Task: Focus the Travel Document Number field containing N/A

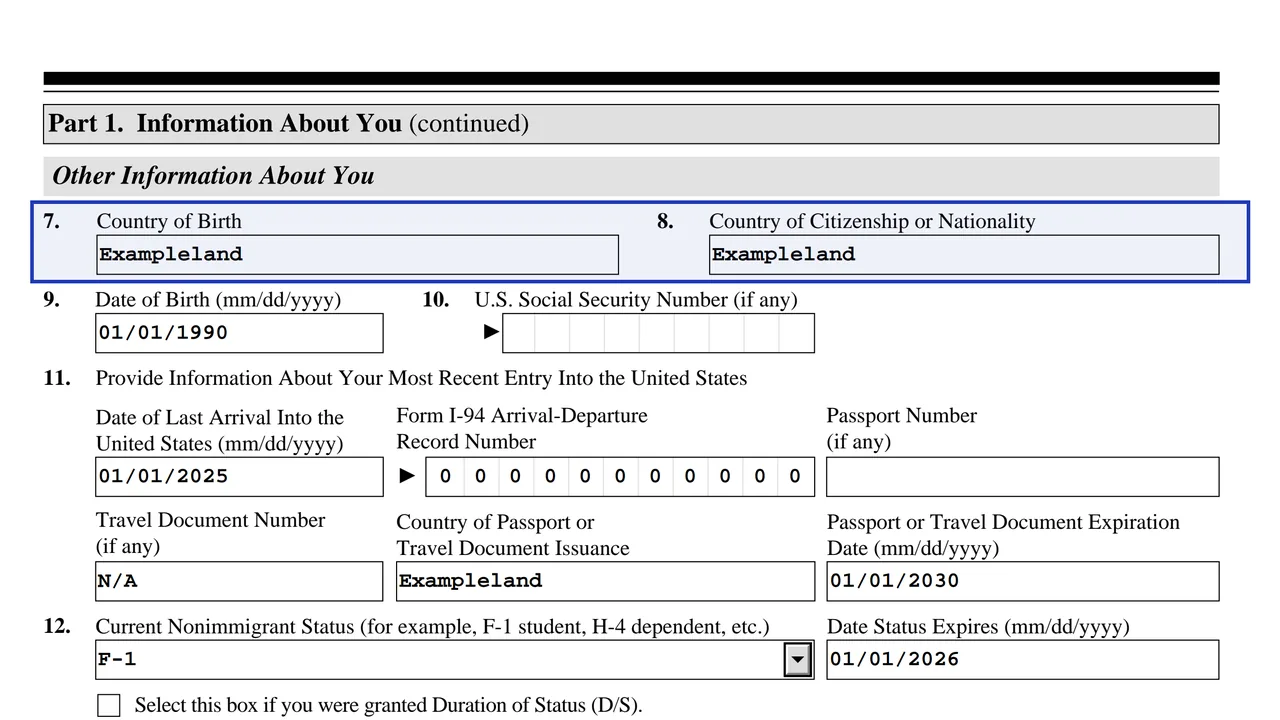Action: [x=239, y=581]
